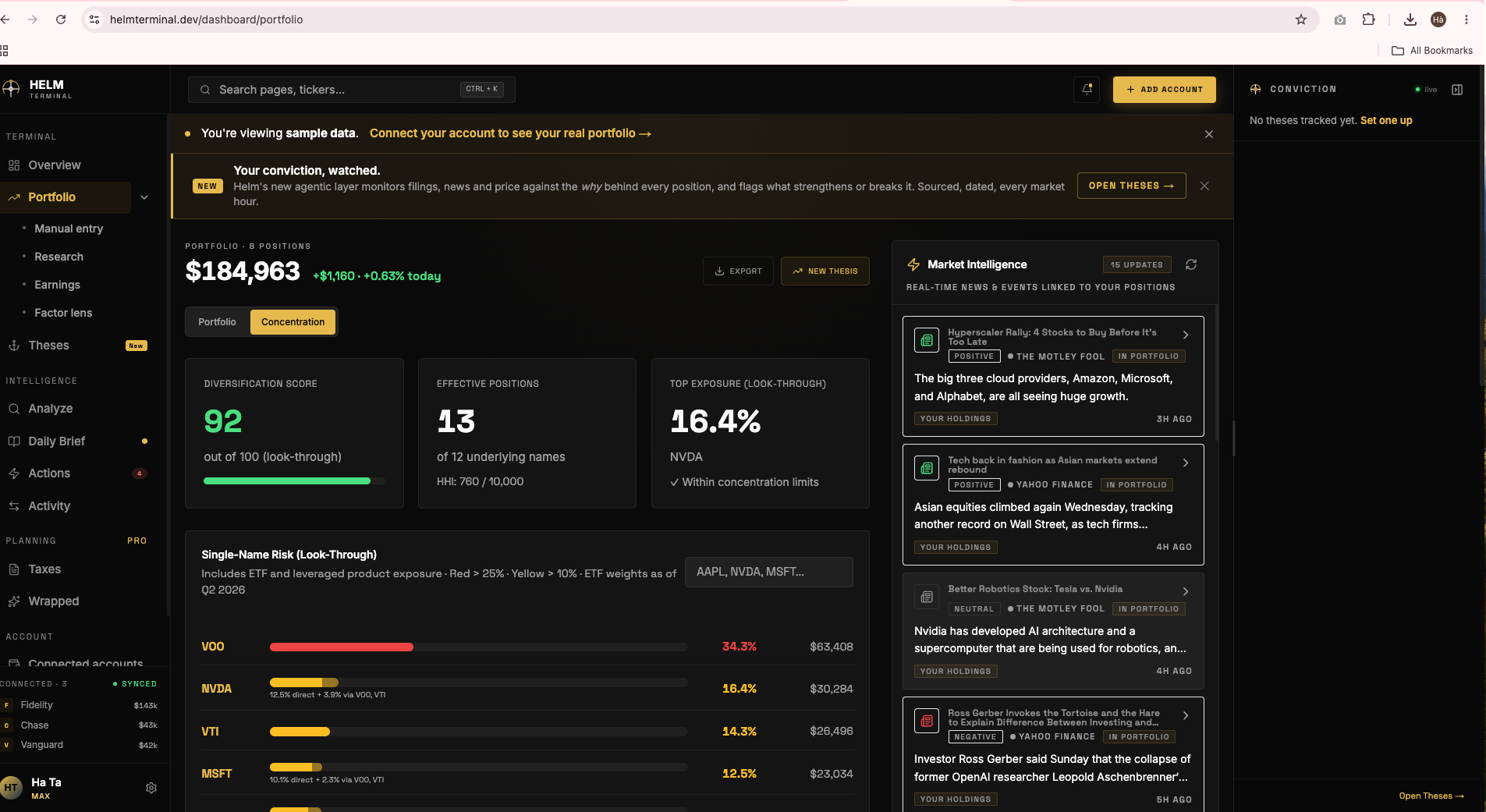This screenshot has height=812, width=1486.
Task: Create a New Thesis
Action: tap(825, 271)
